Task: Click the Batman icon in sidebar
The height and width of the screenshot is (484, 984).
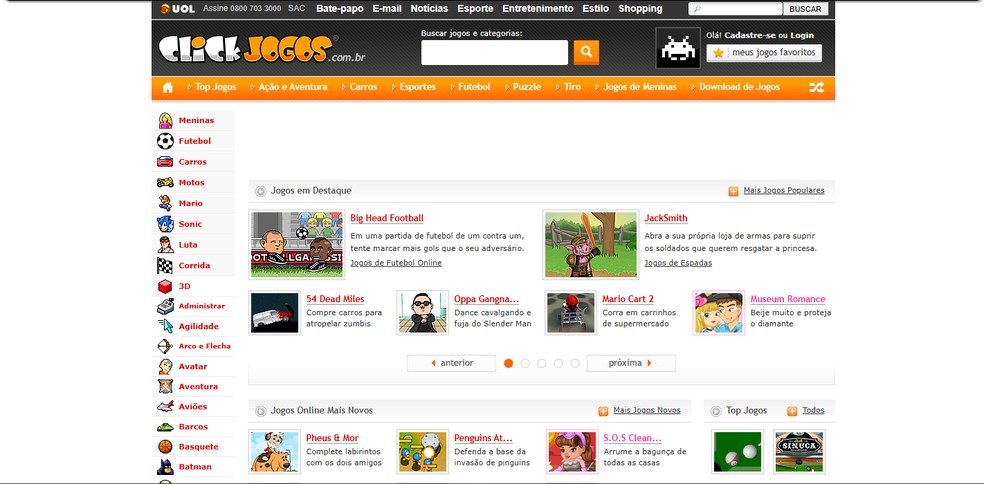Action: (x=165, y=467)
